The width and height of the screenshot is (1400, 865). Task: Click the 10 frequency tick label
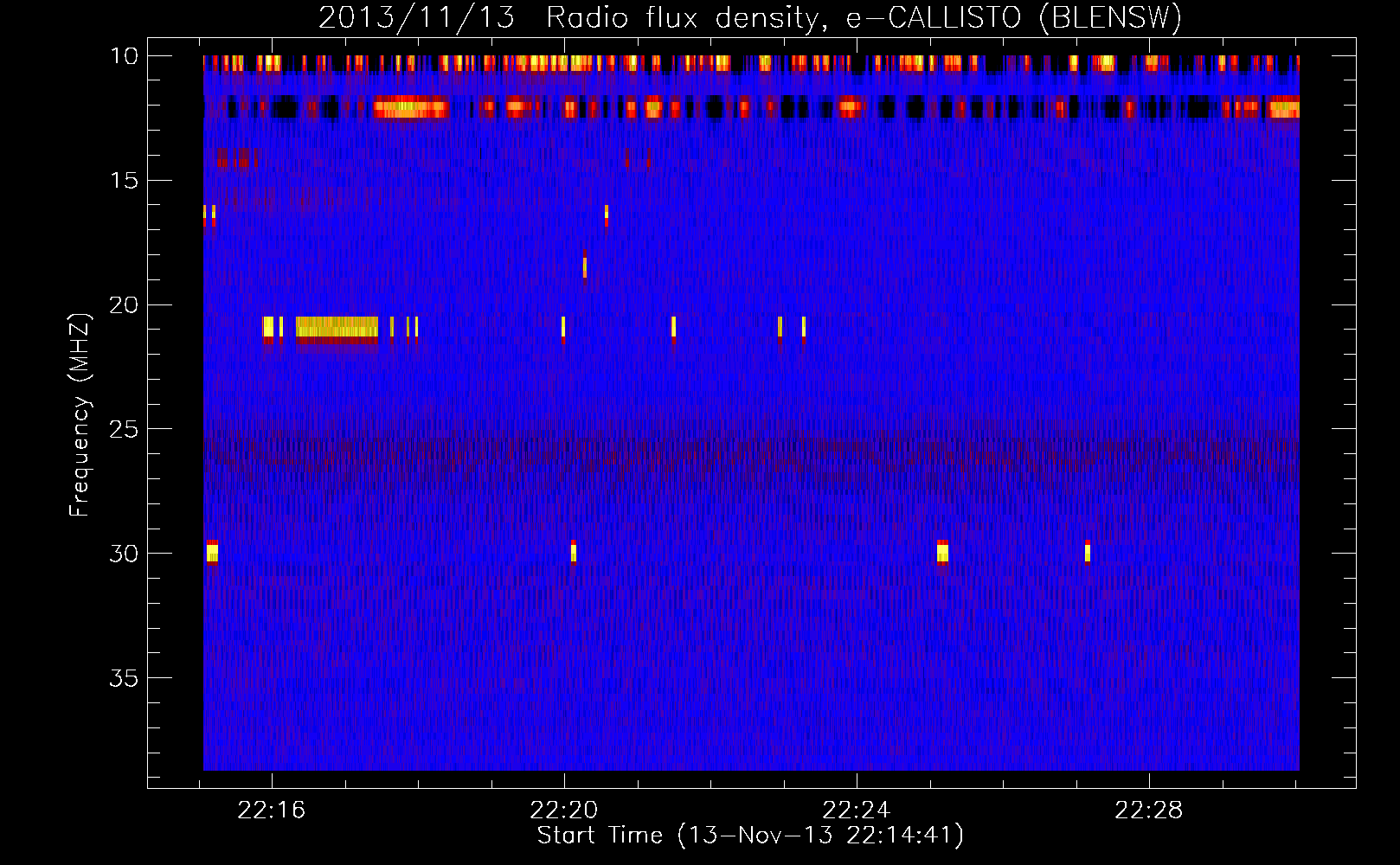124,56
